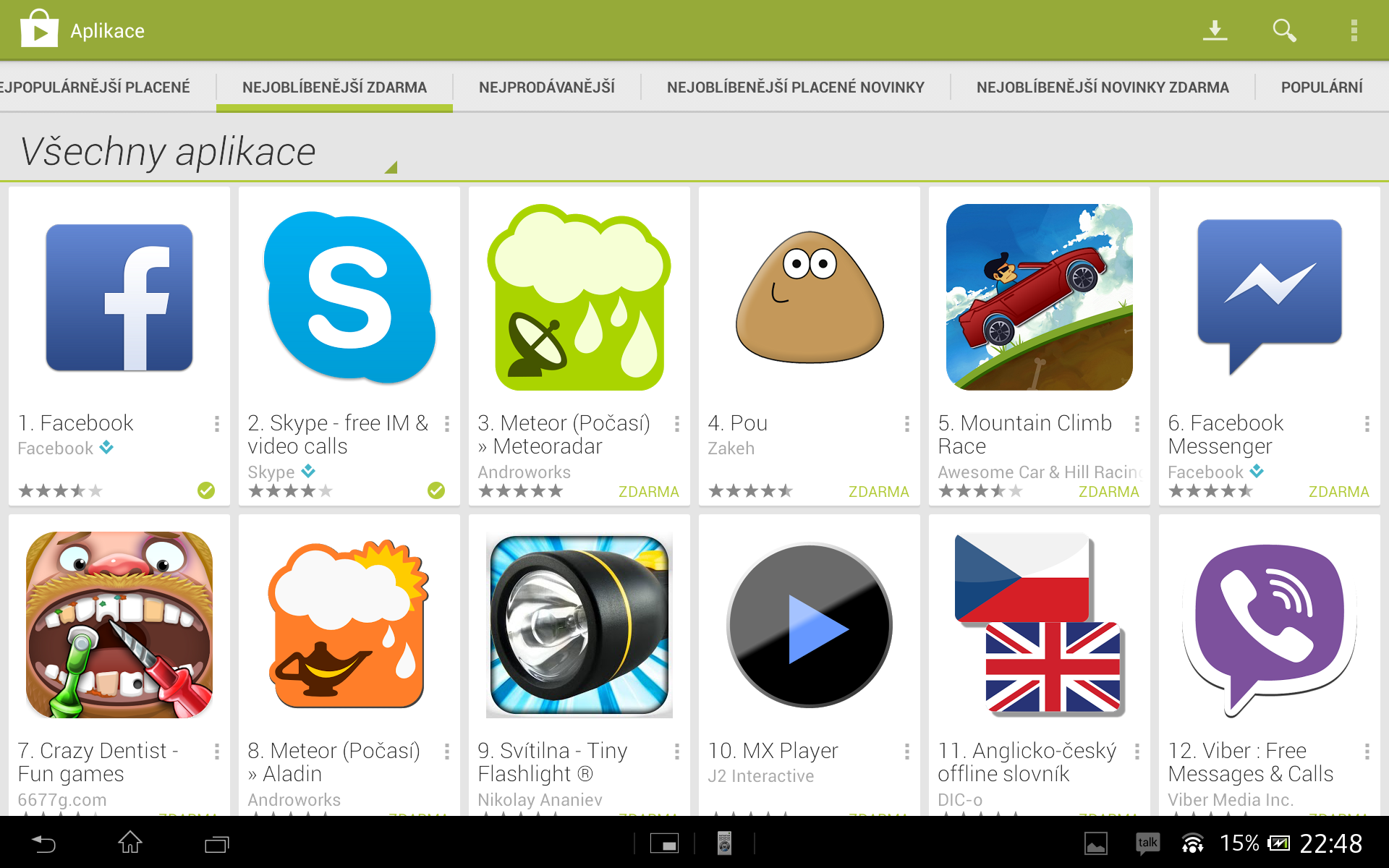Tap the Play Store bag logo
This screenshot has height=868, width=1389.
point(39,29)
